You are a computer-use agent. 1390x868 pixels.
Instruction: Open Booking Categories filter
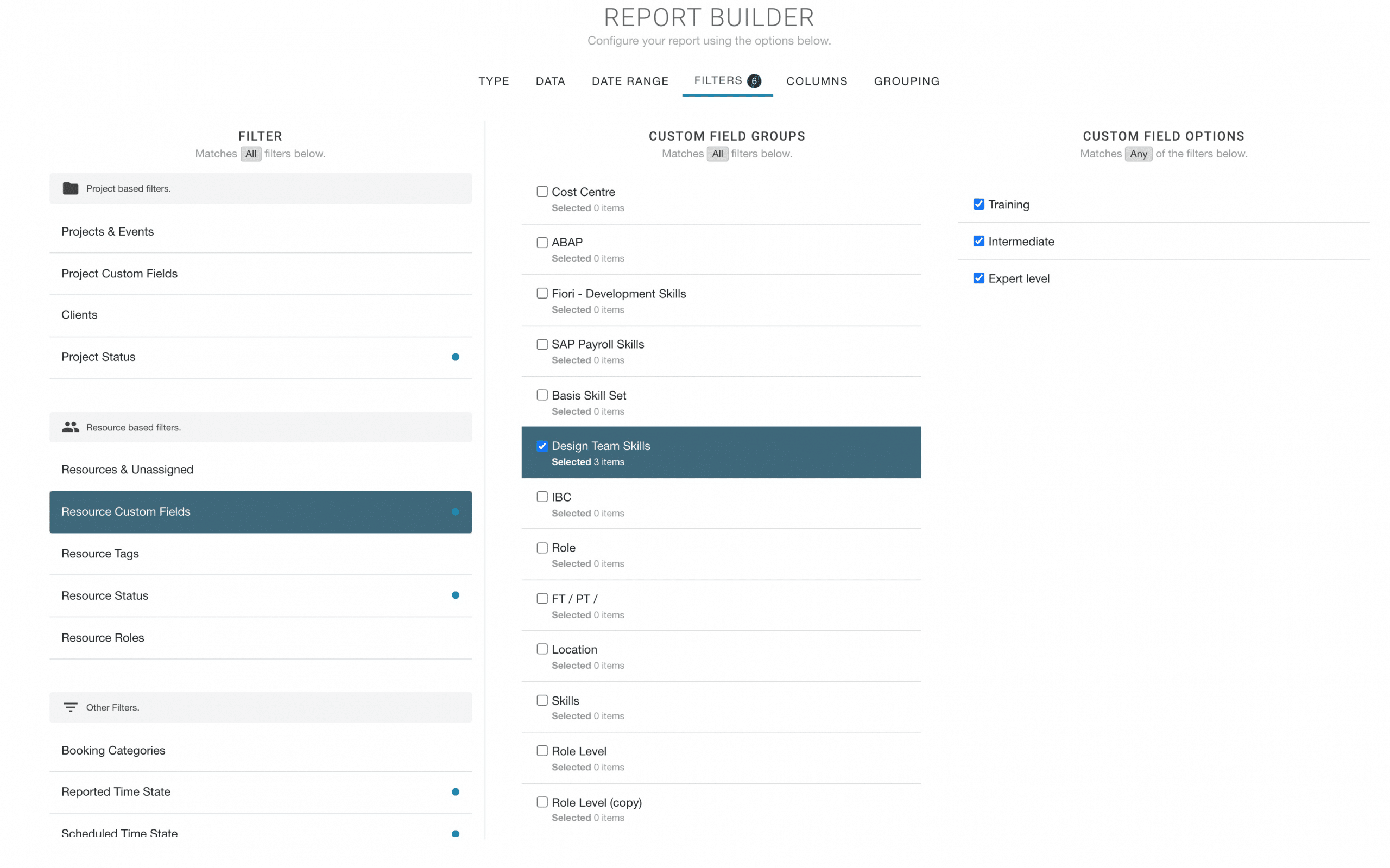(261, 750)
